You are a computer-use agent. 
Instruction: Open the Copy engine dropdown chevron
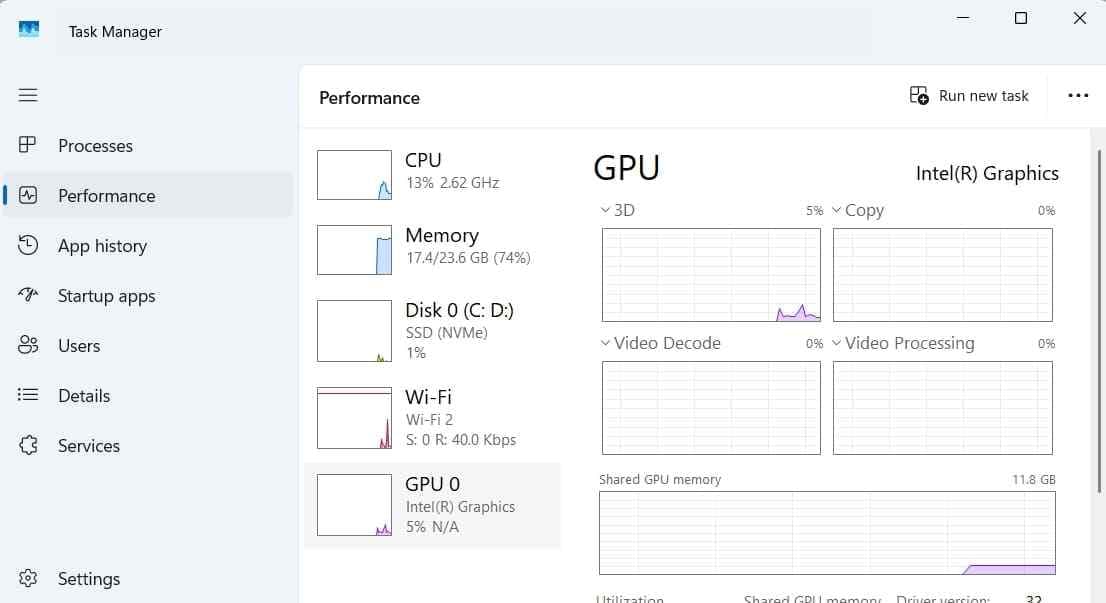[x=837, y=209]
